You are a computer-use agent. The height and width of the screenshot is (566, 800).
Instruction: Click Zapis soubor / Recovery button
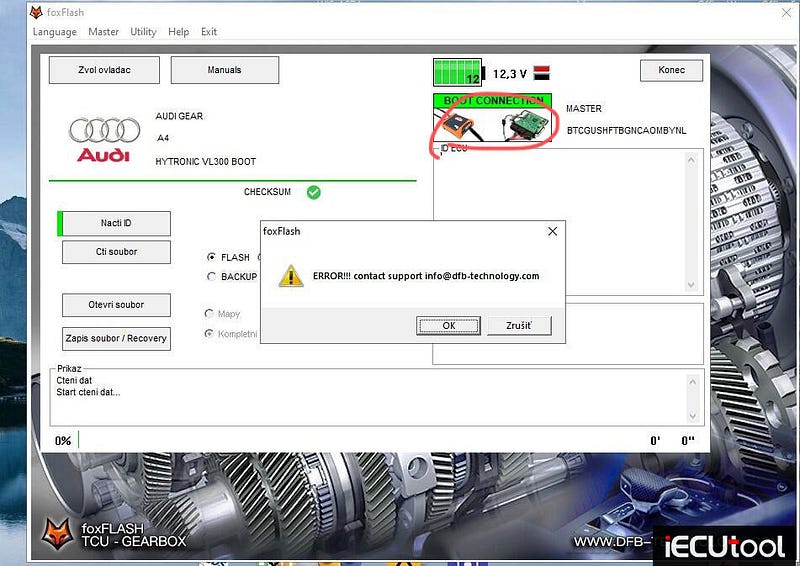click(x=116, y=338)
